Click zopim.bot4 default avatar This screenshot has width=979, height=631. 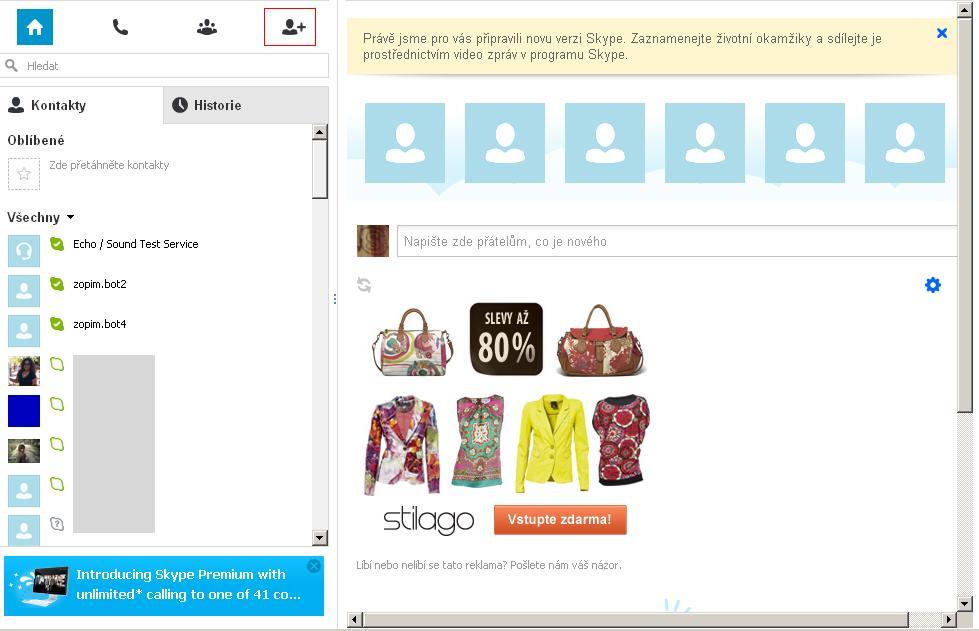(x=24, y=331)
